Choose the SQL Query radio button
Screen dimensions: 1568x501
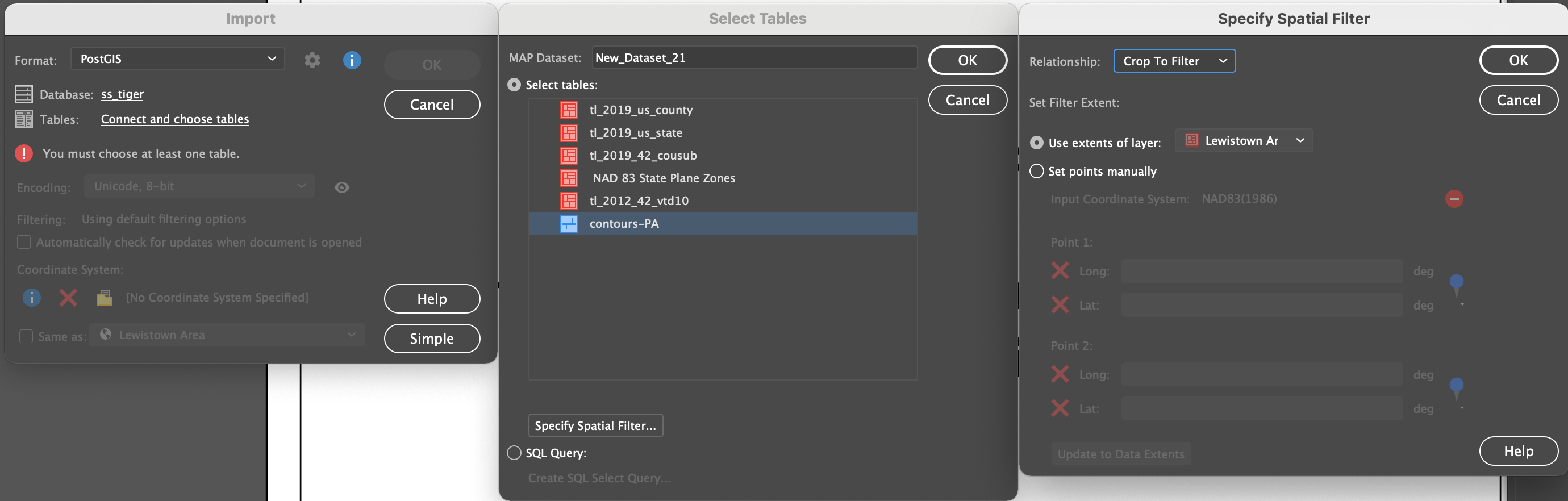(514, 453)
